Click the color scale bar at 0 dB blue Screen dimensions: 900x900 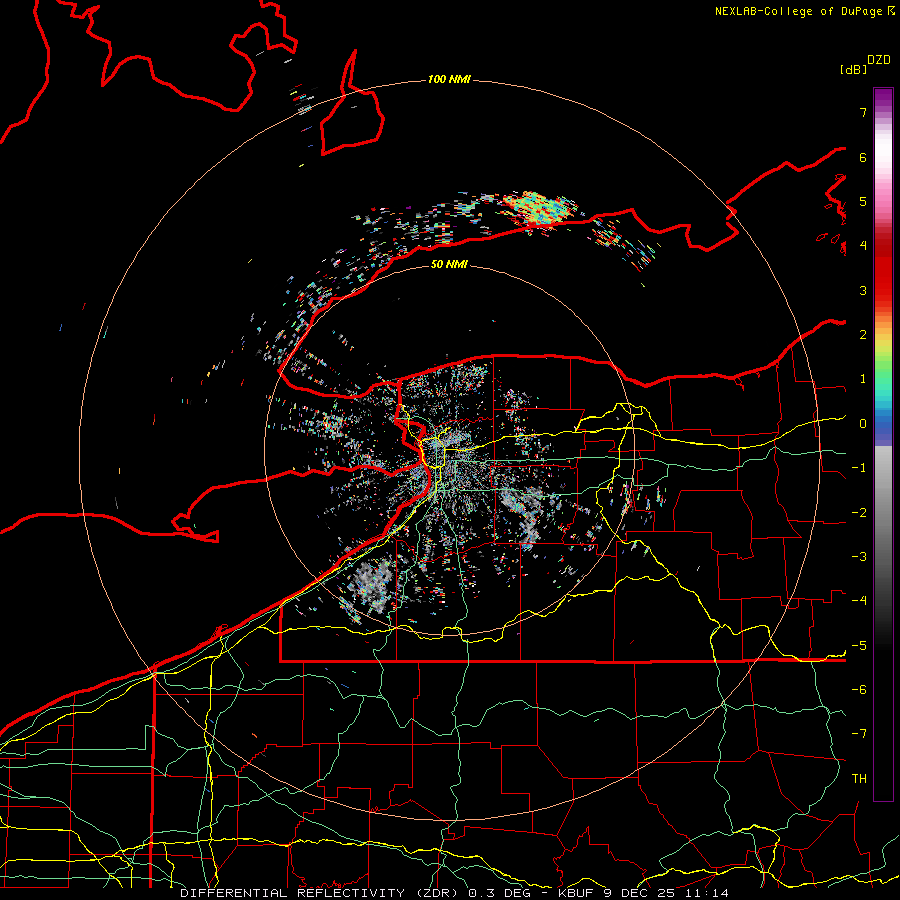883,424
